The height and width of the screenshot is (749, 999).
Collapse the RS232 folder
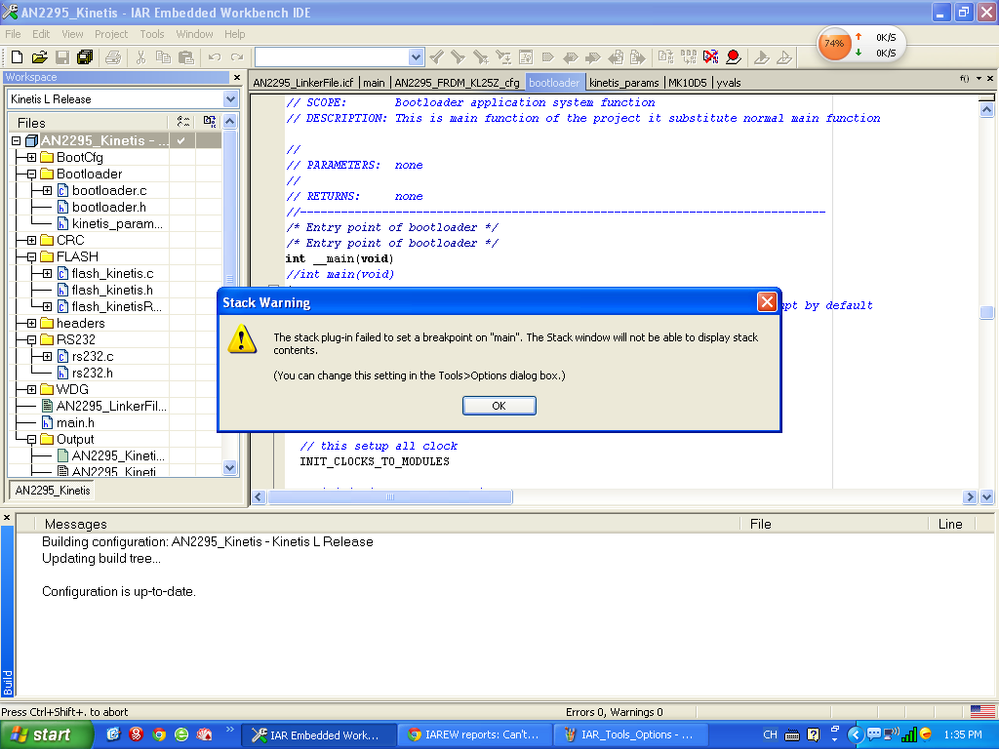(31, 339)
